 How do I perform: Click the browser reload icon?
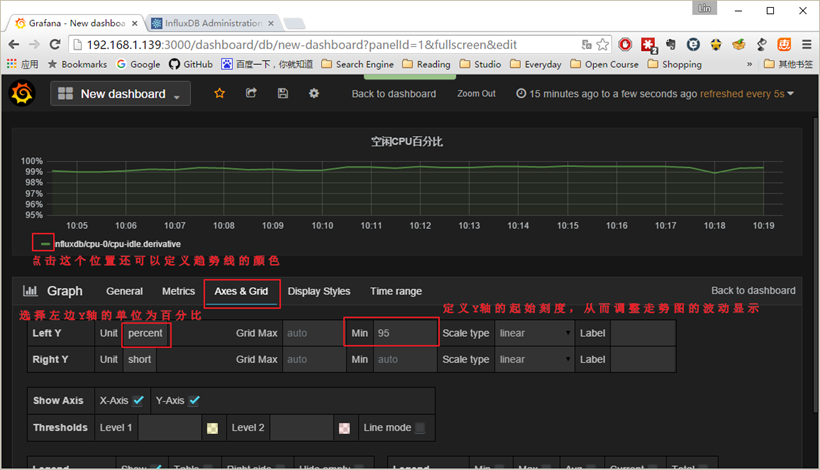(56, 44)
